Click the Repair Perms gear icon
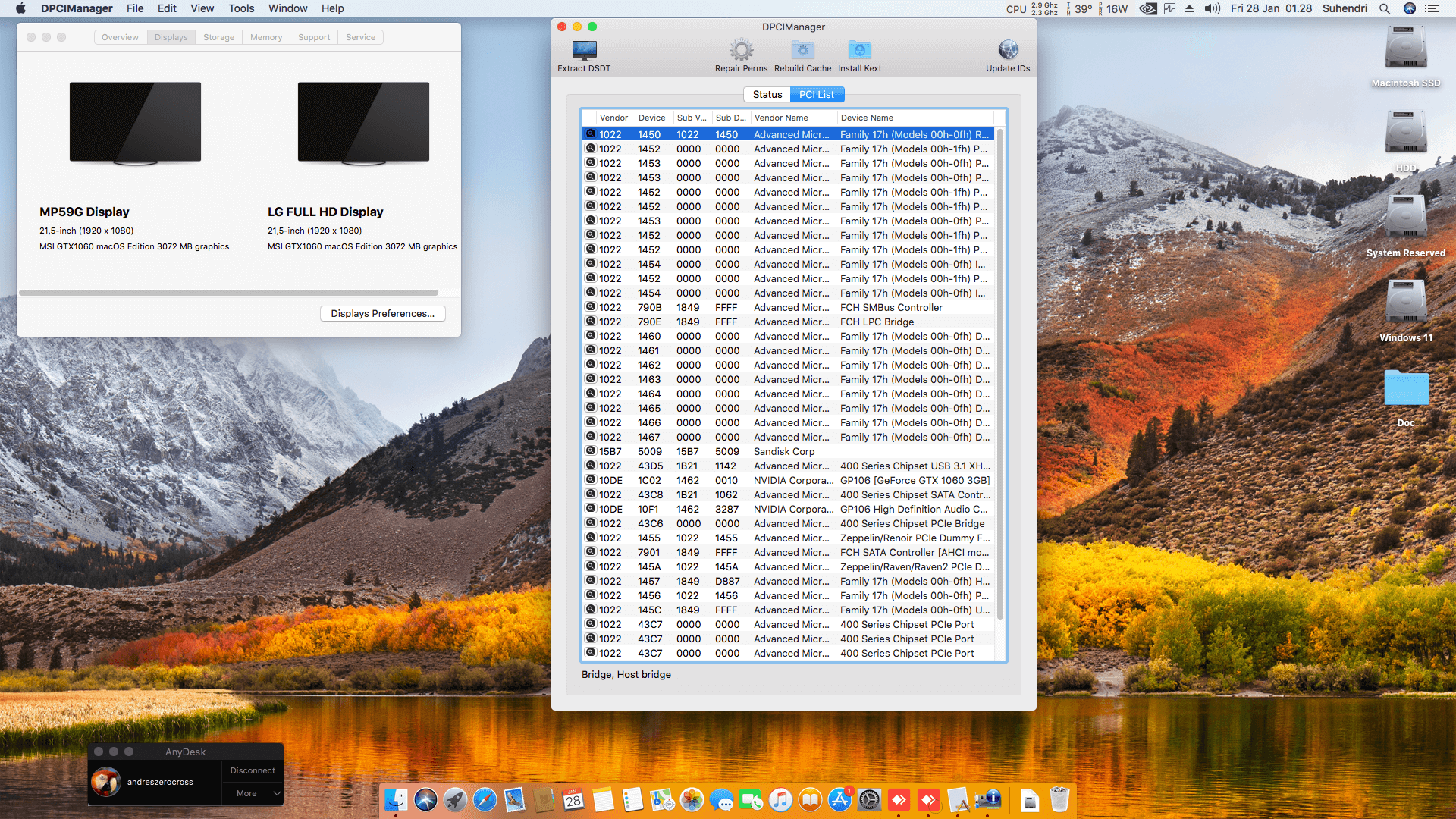The height and width of the screenshot is (819, 1456). pos(741,51)
